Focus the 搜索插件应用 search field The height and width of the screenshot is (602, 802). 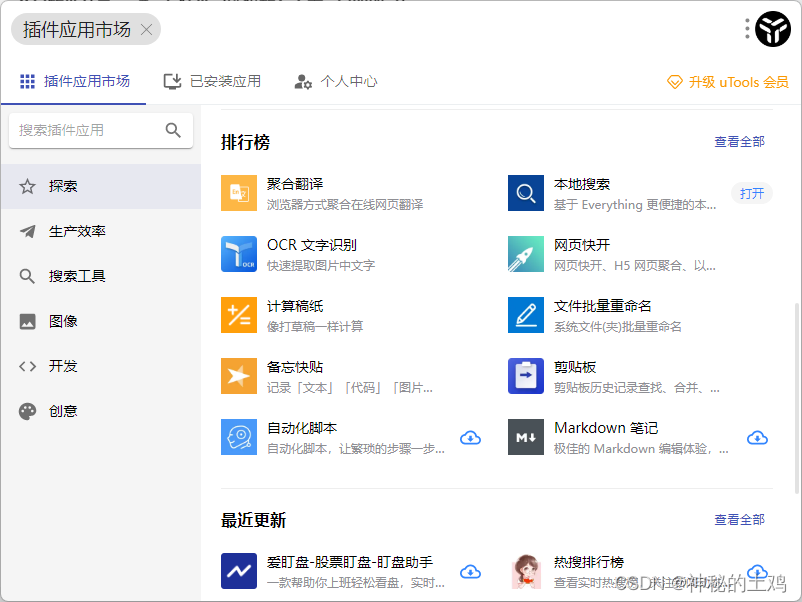(101, 130)
